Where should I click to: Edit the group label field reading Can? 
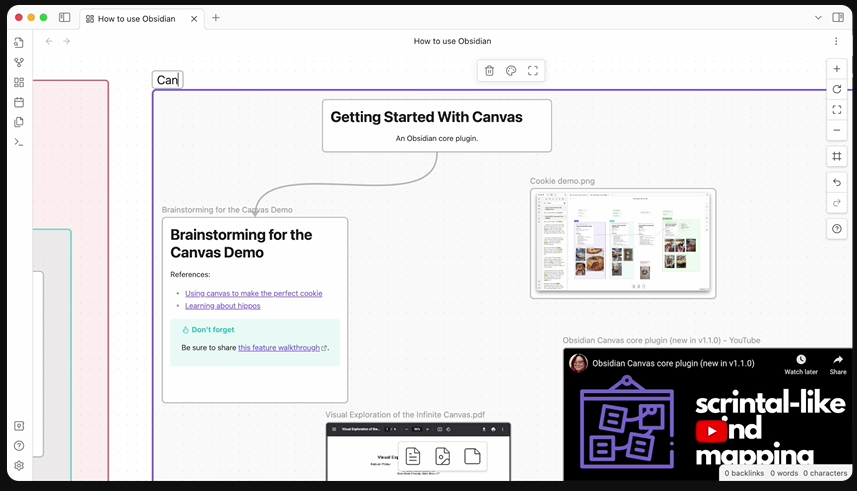click(x=167, y=80)
